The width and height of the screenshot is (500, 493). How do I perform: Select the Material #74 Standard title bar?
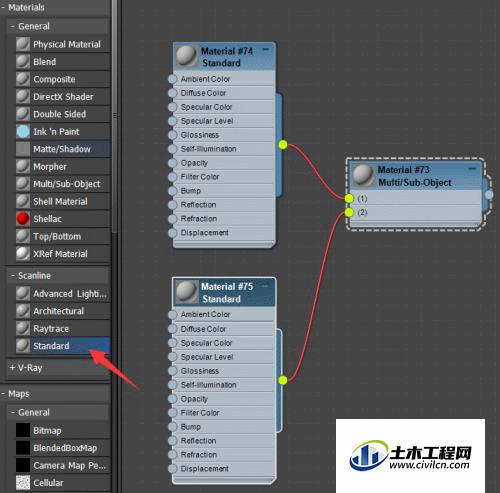[x=224, y=56]
